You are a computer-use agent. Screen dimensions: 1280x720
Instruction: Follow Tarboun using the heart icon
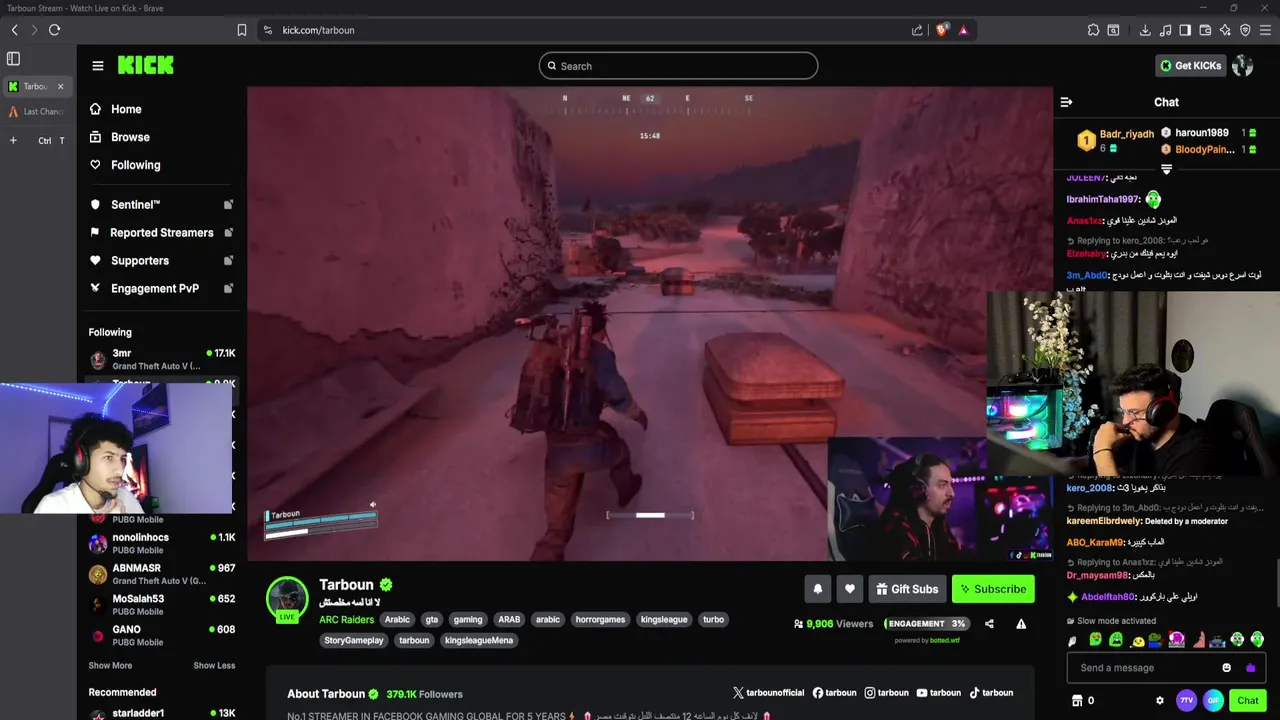(x=849, y=589)
